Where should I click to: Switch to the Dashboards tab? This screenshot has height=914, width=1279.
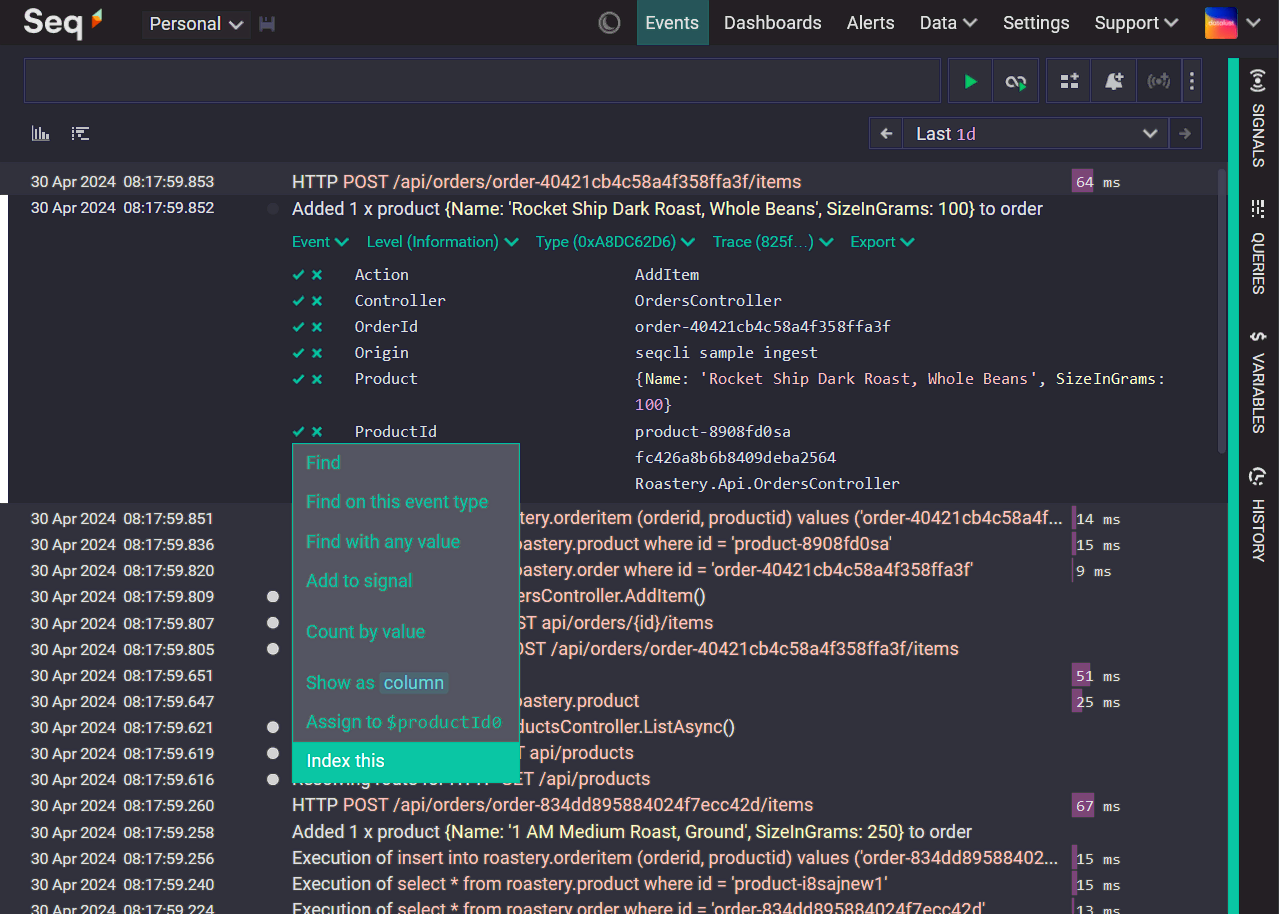tap(773, 23)
